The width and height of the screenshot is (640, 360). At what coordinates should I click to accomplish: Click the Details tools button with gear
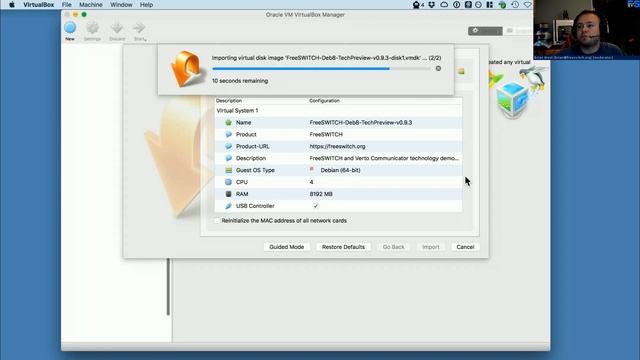point(485,31)
